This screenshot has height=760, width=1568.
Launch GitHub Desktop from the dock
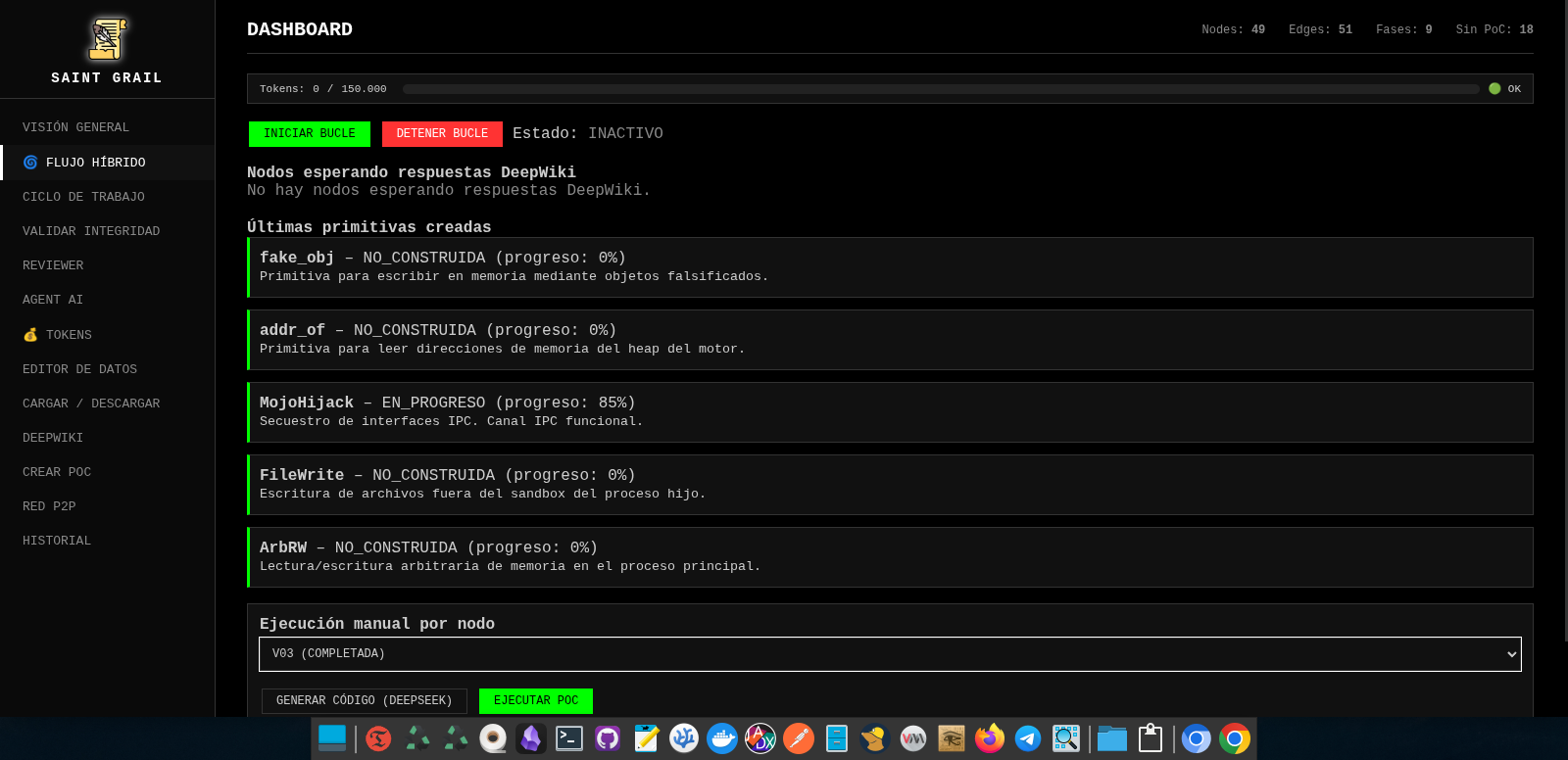pos(608,738)
